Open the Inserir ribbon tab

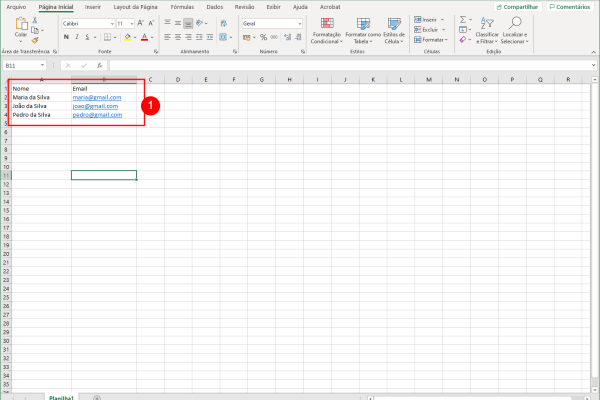[93, 6]
